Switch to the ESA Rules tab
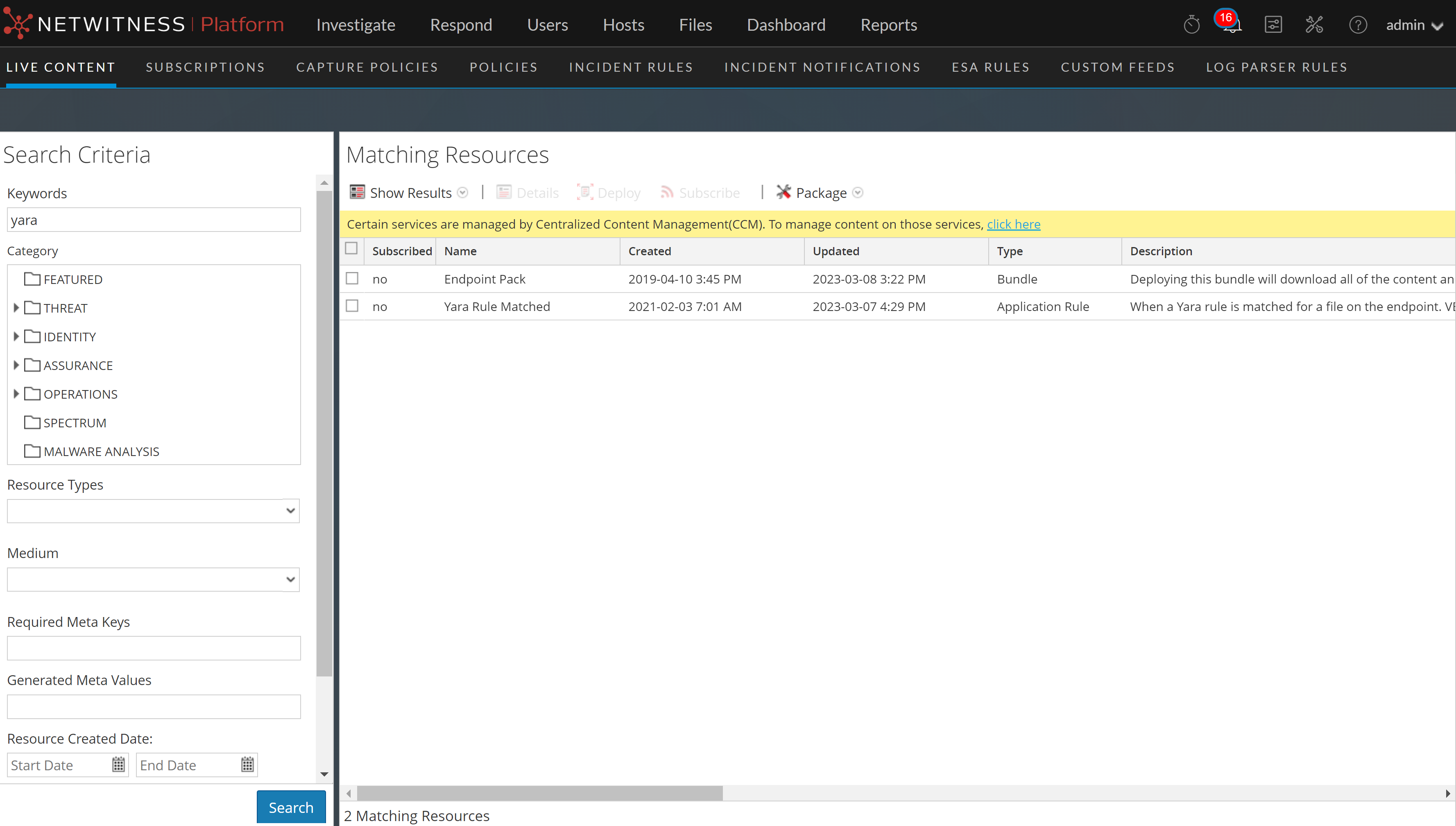 click(990, 67)
